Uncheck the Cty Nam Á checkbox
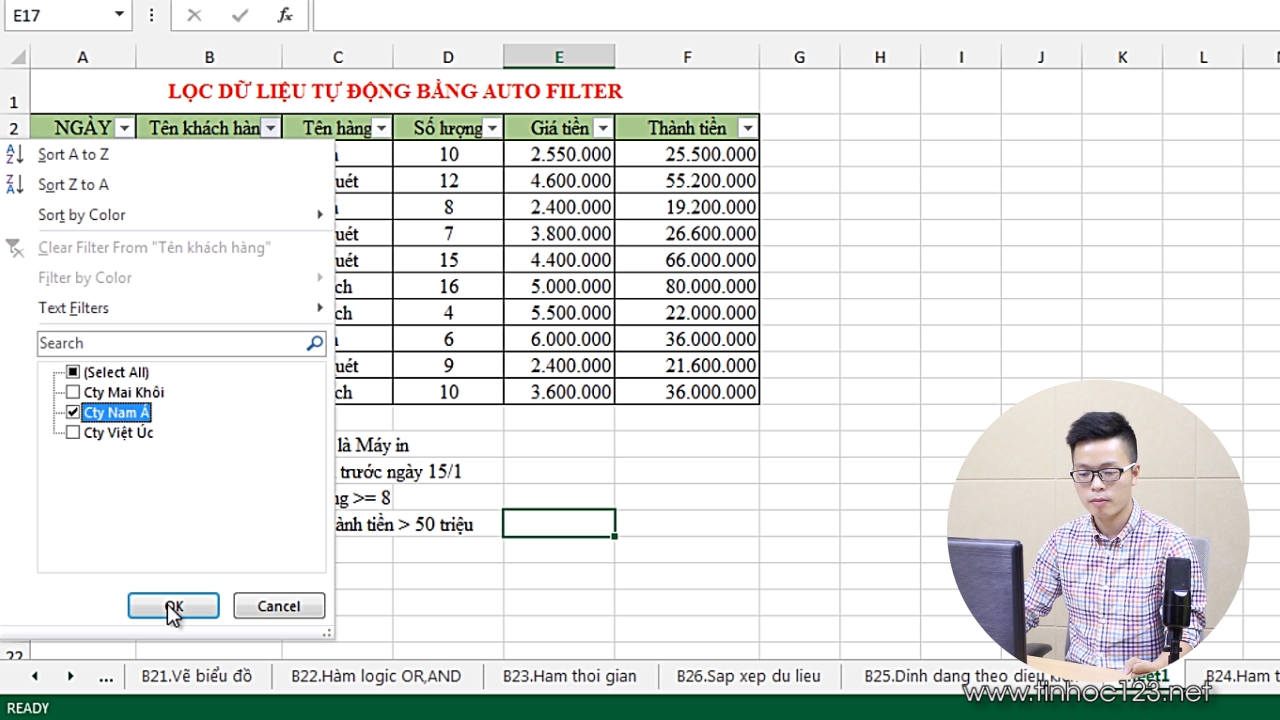The width and height of the screenshot is (1280, 720). [x=73, y=412]
